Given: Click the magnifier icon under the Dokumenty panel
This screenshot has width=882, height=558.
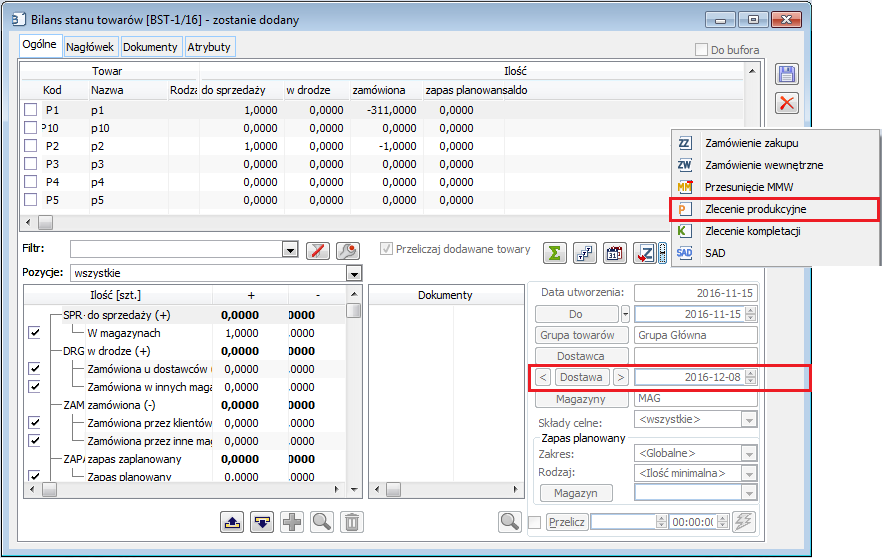Looking at the screenshot, I should [x=510, y=521].
